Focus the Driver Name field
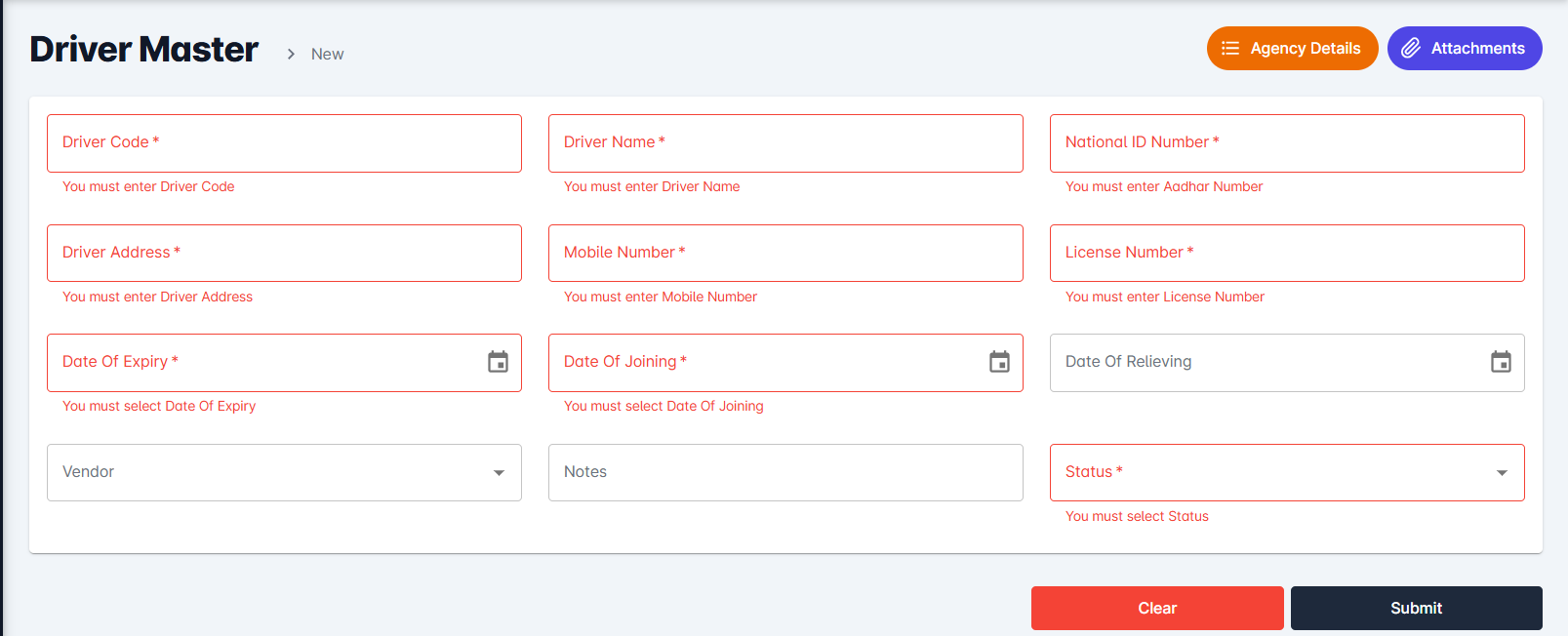The image size is (1568, 636). pos(785,143)
